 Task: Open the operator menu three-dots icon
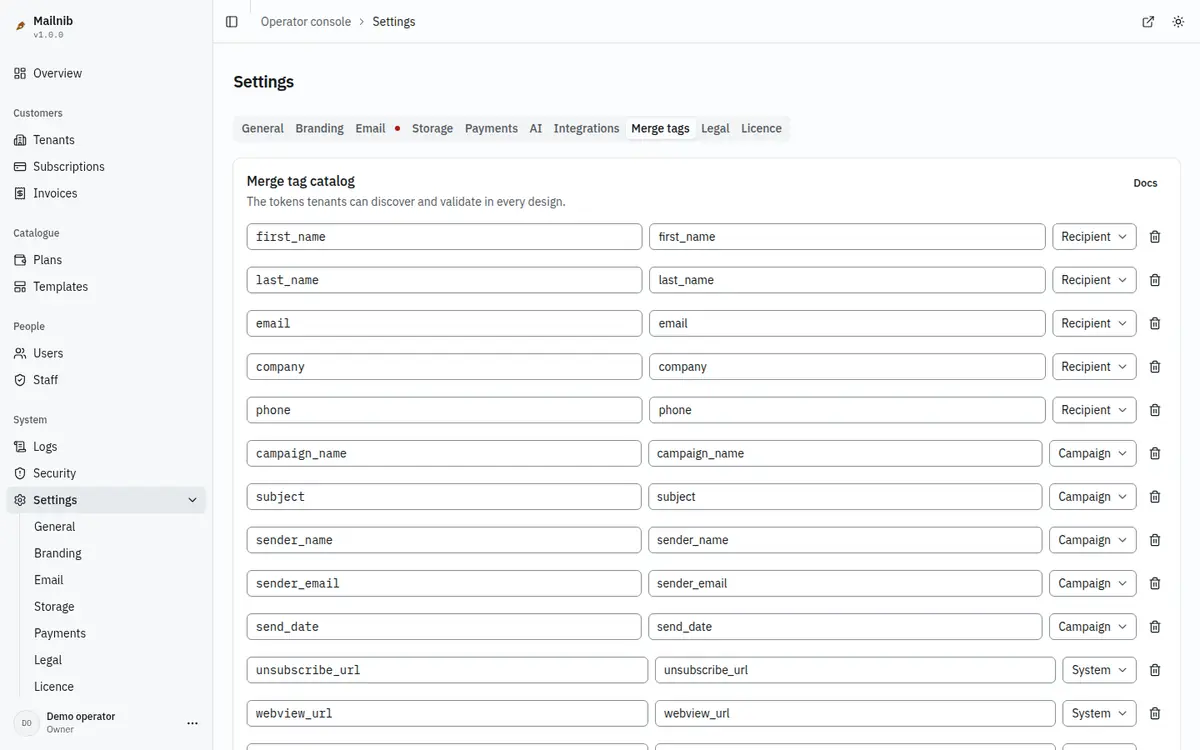coord(193,723)
